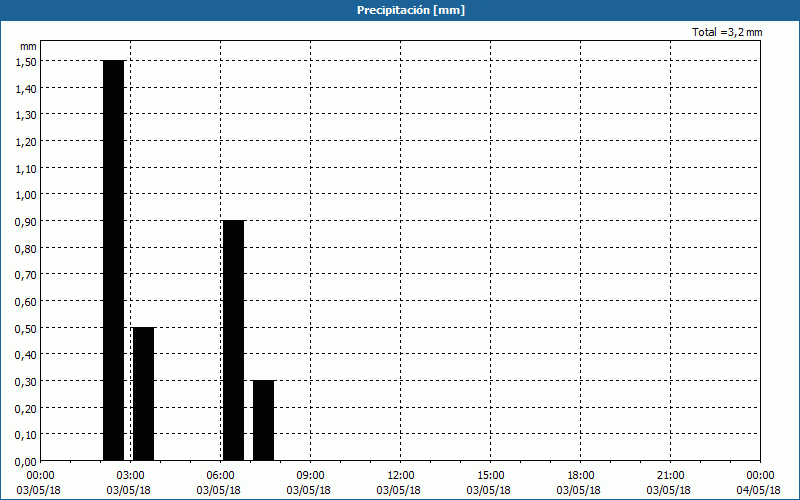Click the 09:00 03/05/18 time label

(309, 483)
